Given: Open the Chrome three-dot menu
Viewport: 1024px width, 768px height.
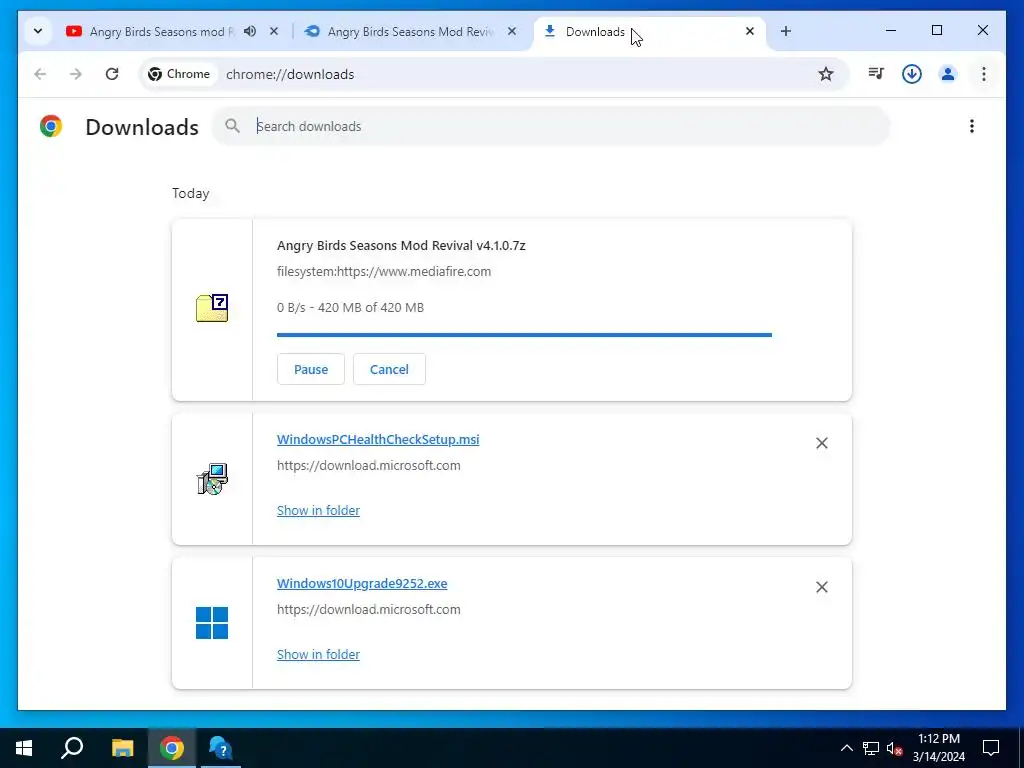Looking at the screenshot, I should [984, 74].
